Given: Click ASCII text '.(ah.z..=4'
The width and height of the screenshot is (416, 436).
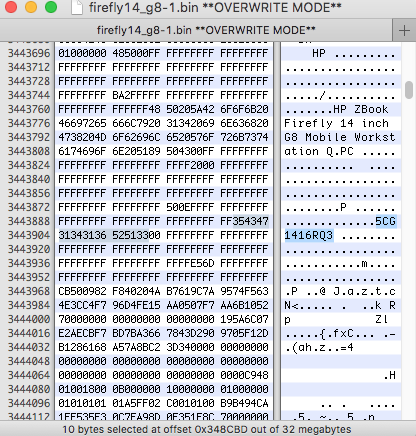Looking at the screenshot, I should (319, 347).
